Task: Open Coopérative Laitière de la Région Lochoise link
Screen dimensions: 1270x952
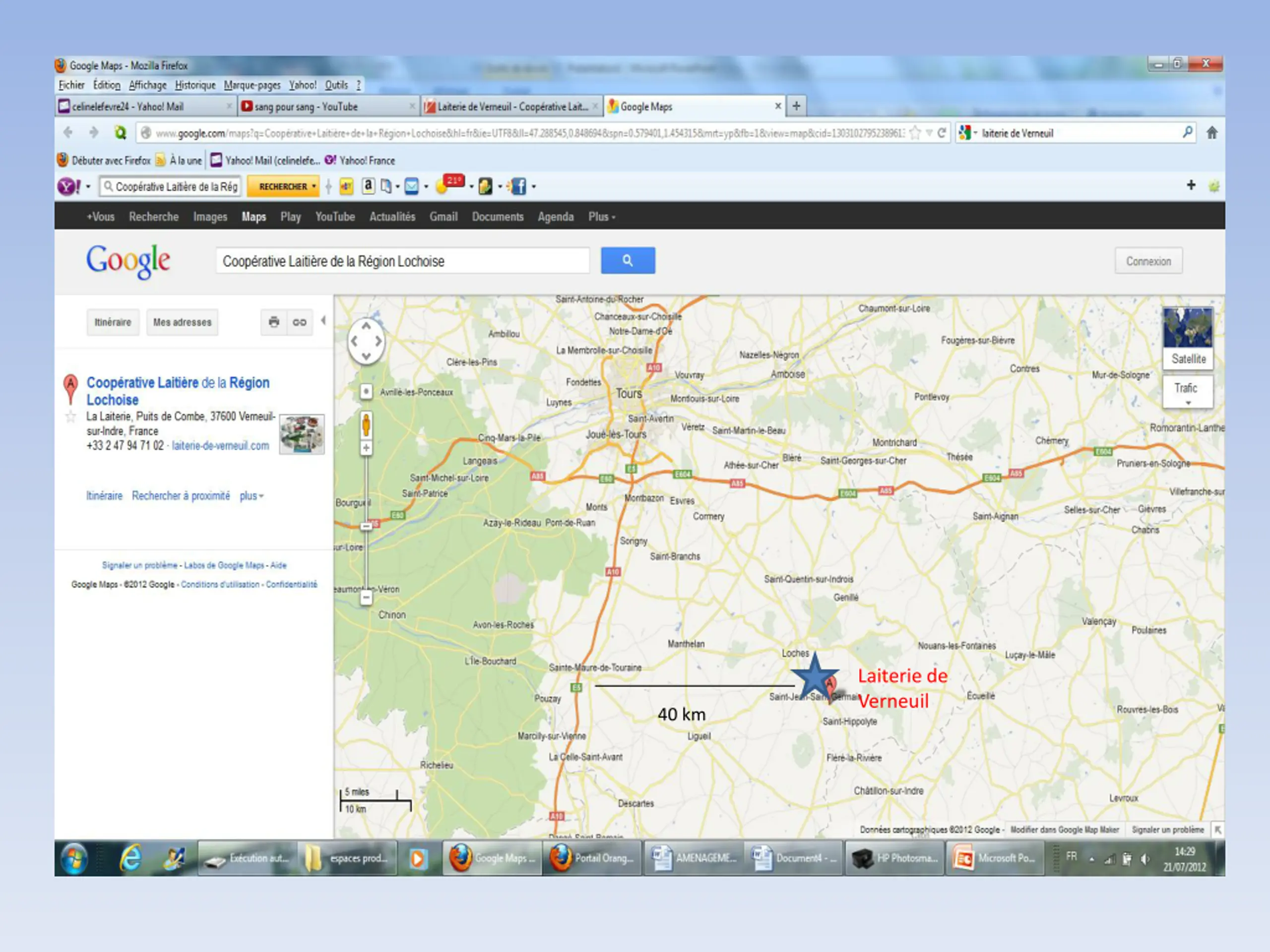Action: (178, 391)
